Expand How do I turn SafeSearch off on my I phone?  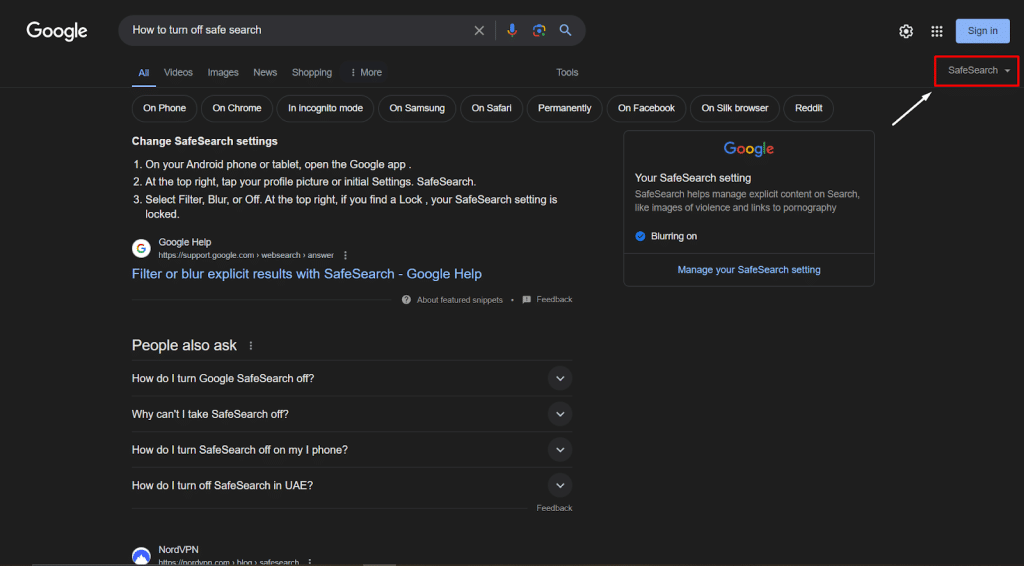pyautogui.click(x=560, y=450)
